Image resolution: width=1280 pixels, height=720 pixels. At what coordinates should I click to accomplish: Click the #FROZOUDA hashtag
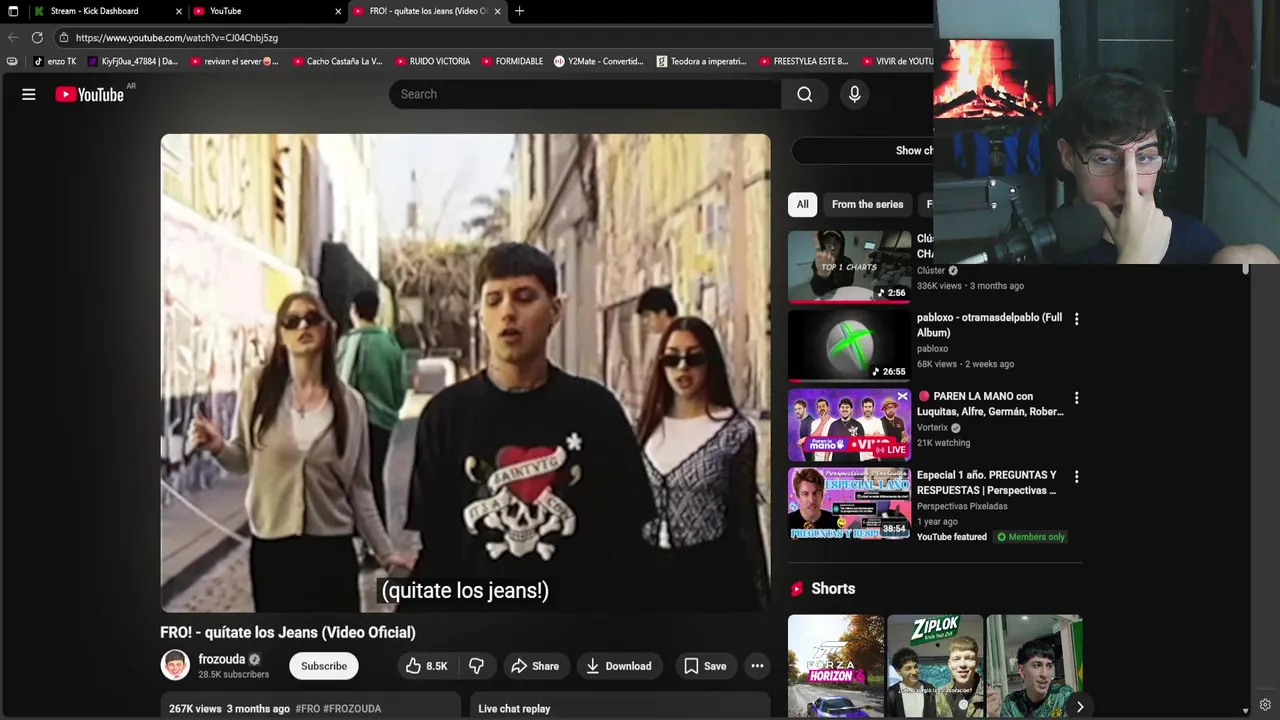coord(352,708)
